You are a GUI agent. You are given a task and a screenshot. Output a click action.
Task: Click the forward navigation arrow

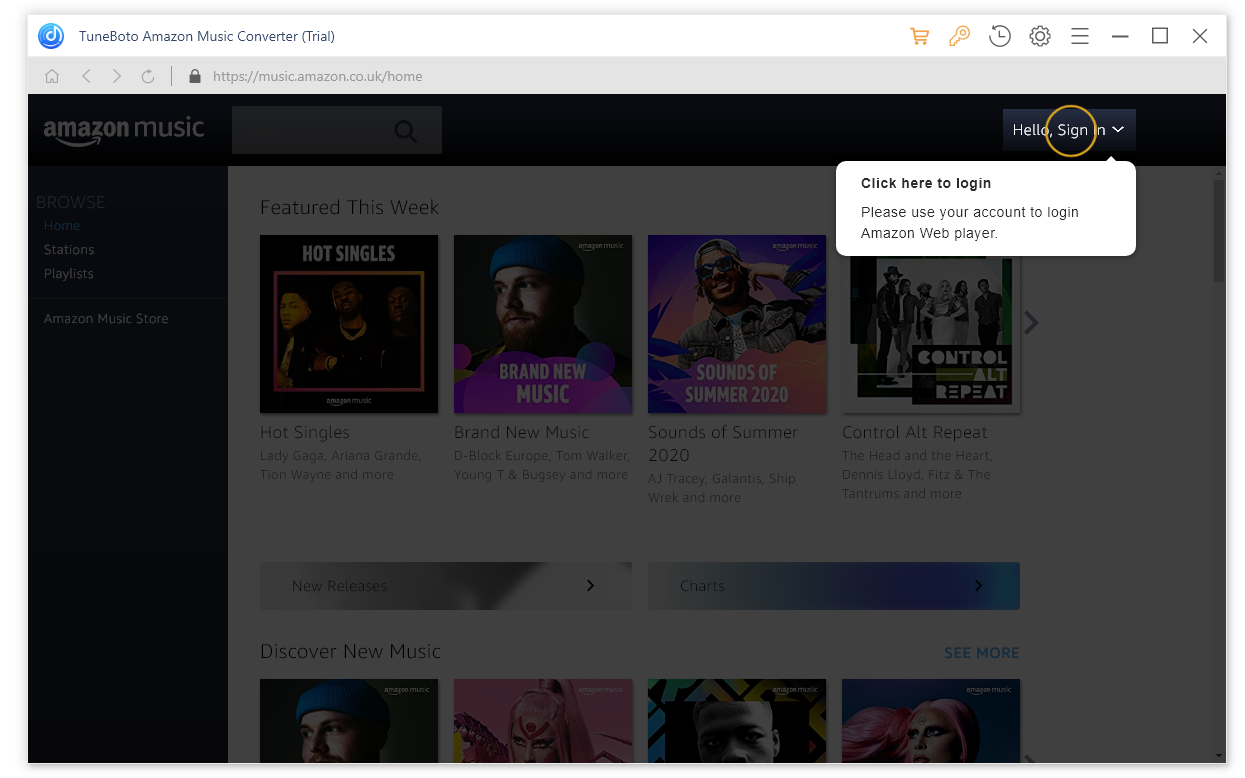117,76
